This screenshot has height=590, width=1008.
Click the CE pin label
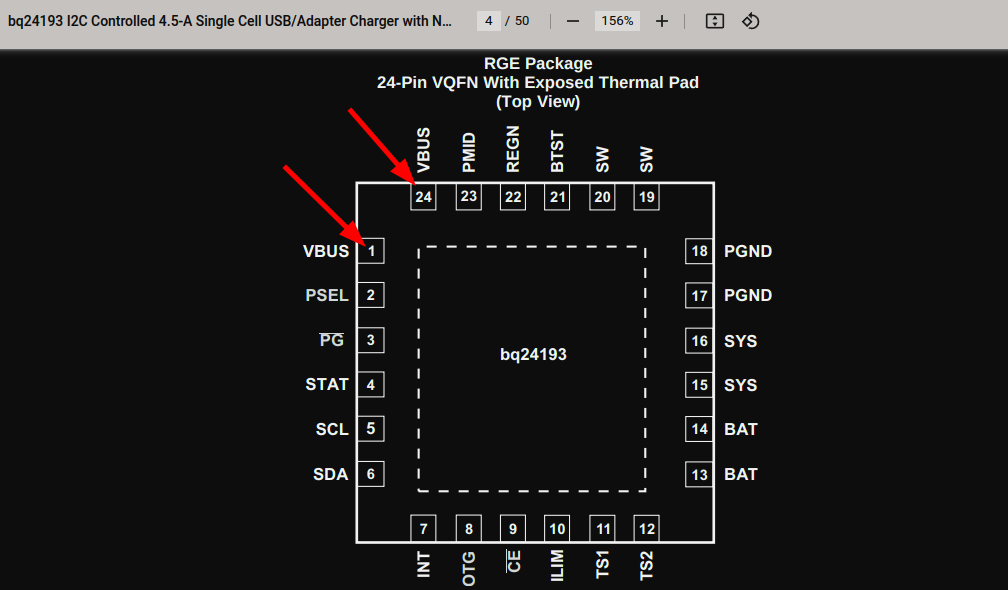click(513, 561)
